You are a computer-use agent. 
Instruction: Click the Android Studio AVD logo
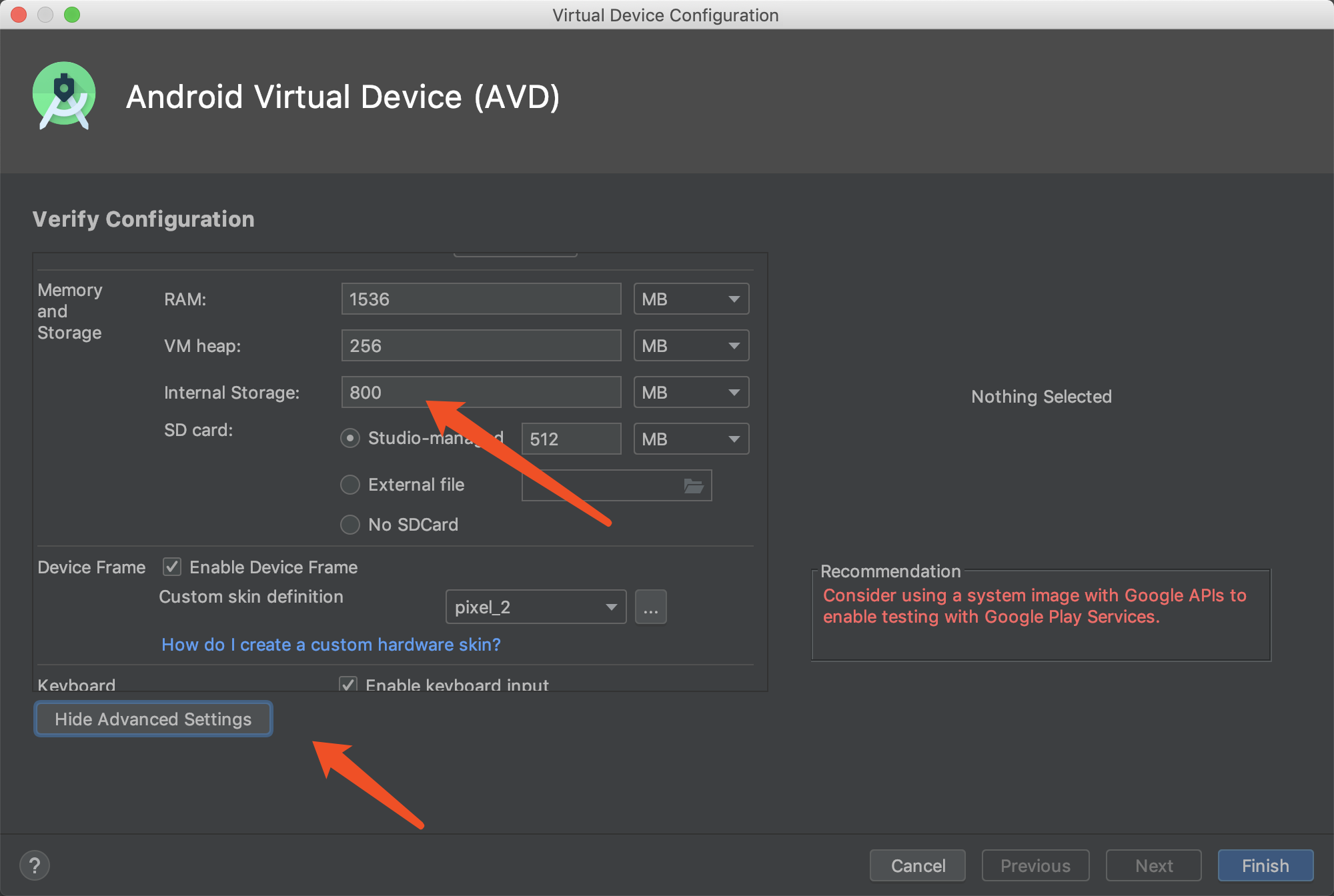(64, 96)
